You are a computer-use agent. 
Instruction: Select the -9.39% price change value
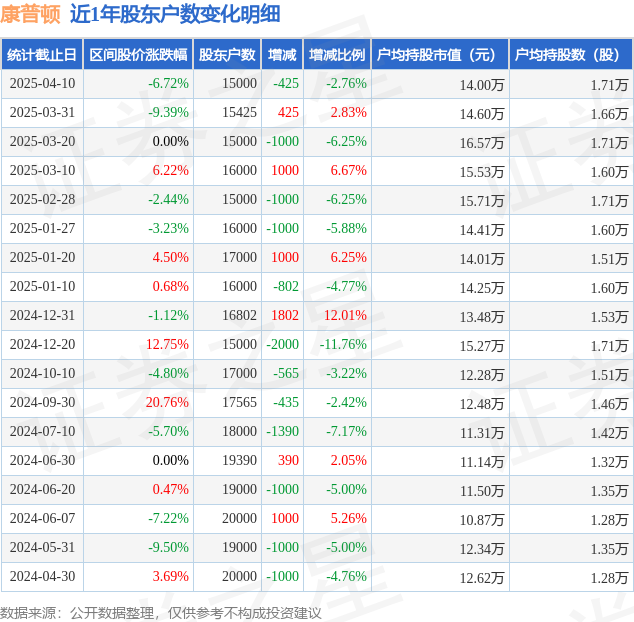pyautogui.click(x=168, y=112)
